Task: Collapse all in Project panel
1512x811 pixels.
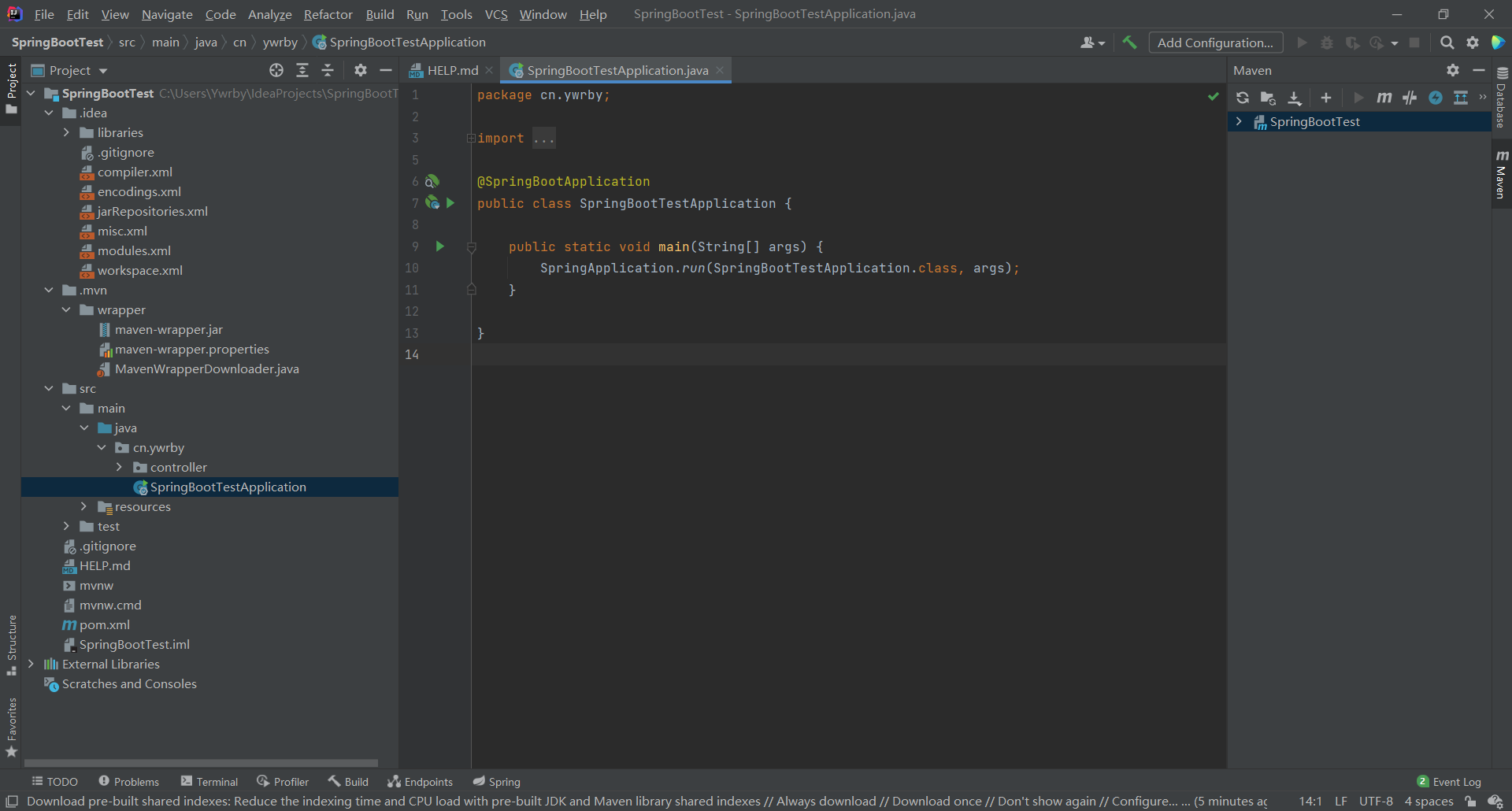Action: [328, 70]
